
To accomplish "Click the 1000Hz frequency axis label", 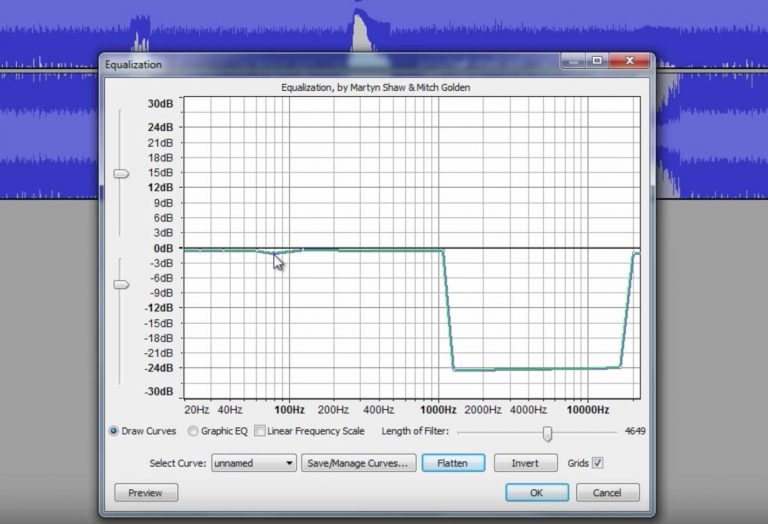I will pos(438,410).
